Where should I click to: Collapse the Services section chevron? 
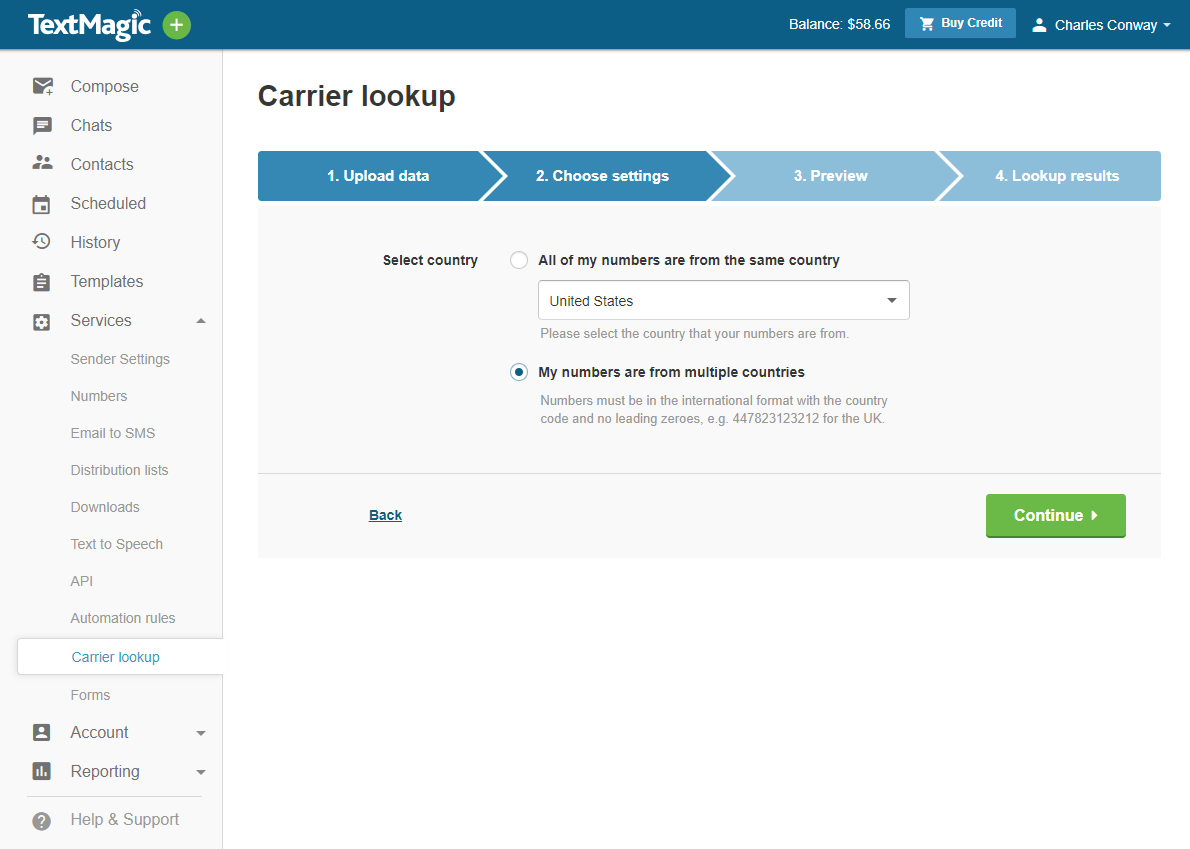pyautogui.click(x=200, y=321)
